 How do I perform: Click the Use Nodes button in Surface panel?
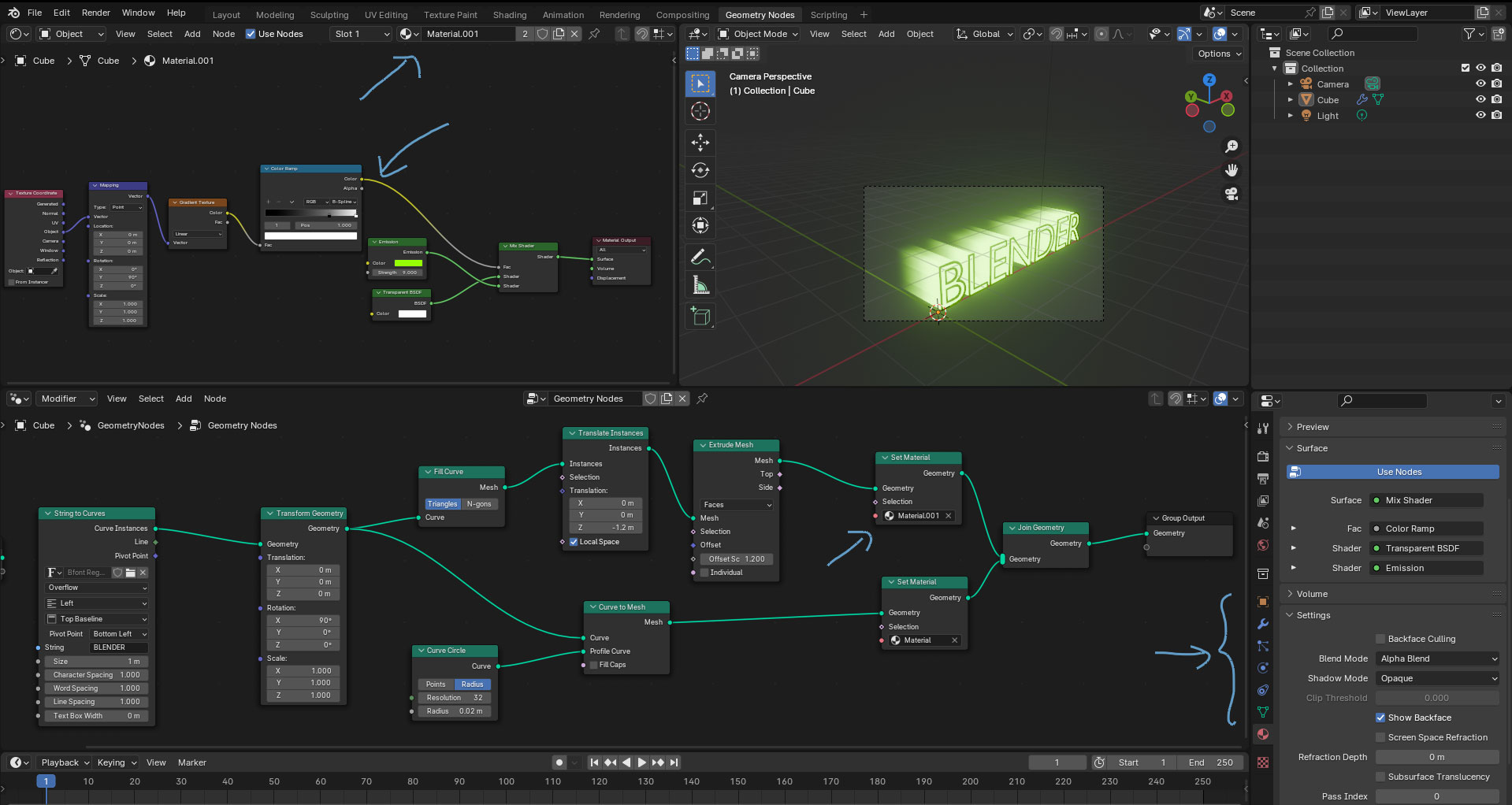click(1393, 472)
